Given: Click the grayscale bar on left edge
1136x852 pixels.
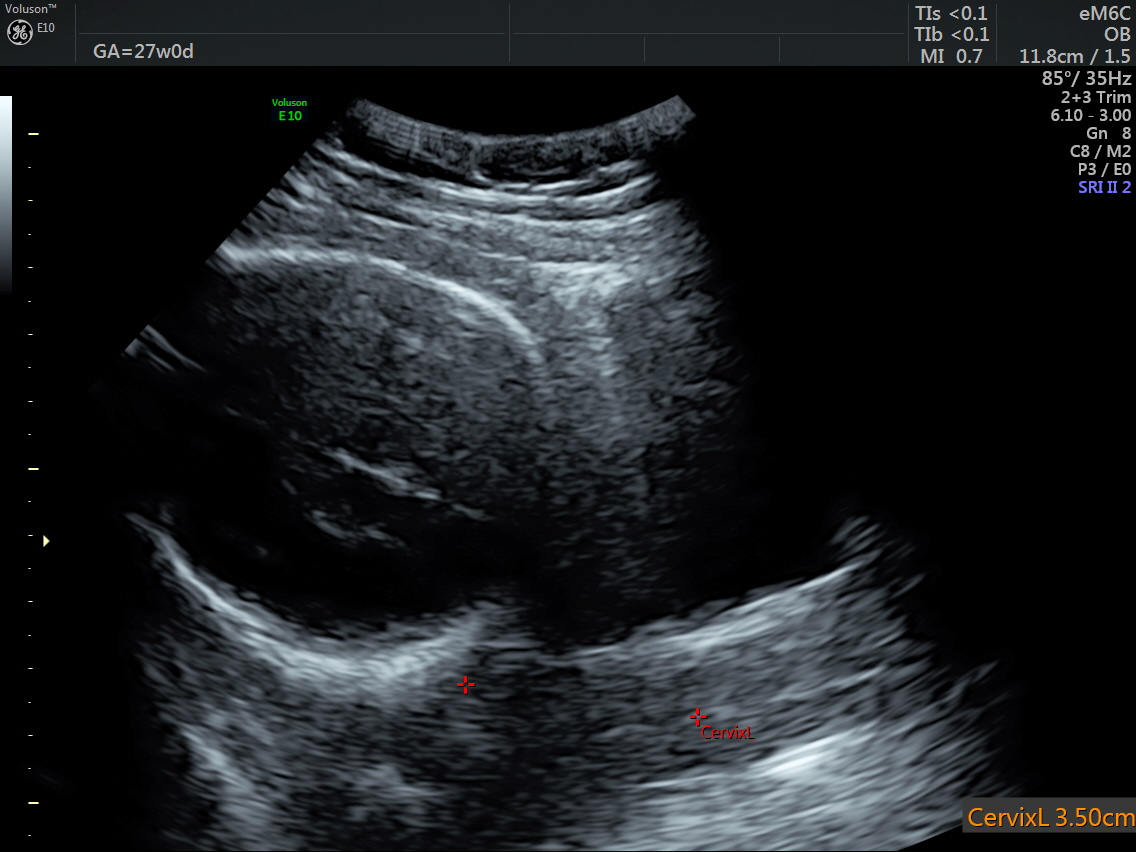Looking at the screenshot, I should tap(6, 190).
